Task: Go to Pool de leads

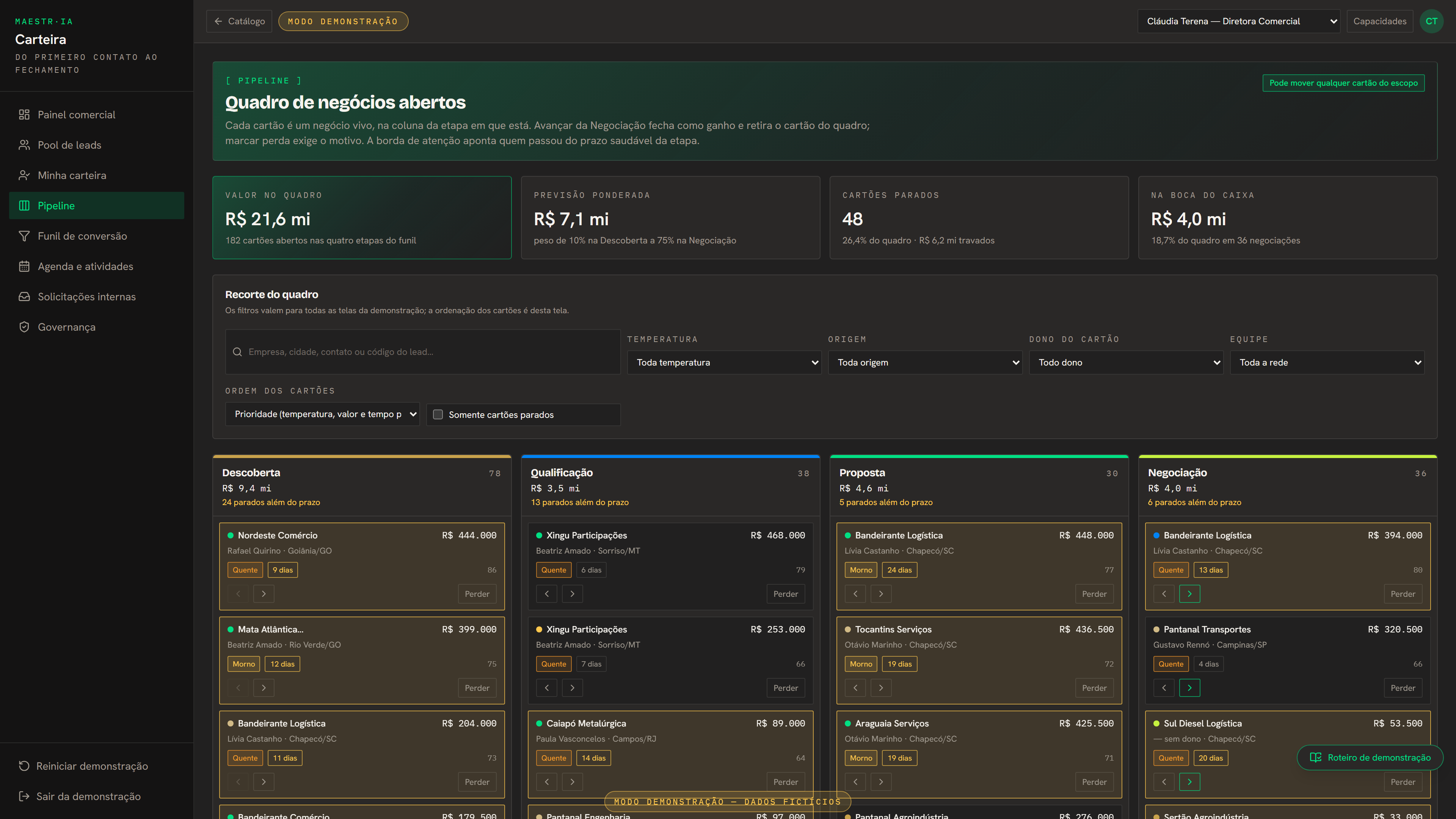Action: pos(97,145)
